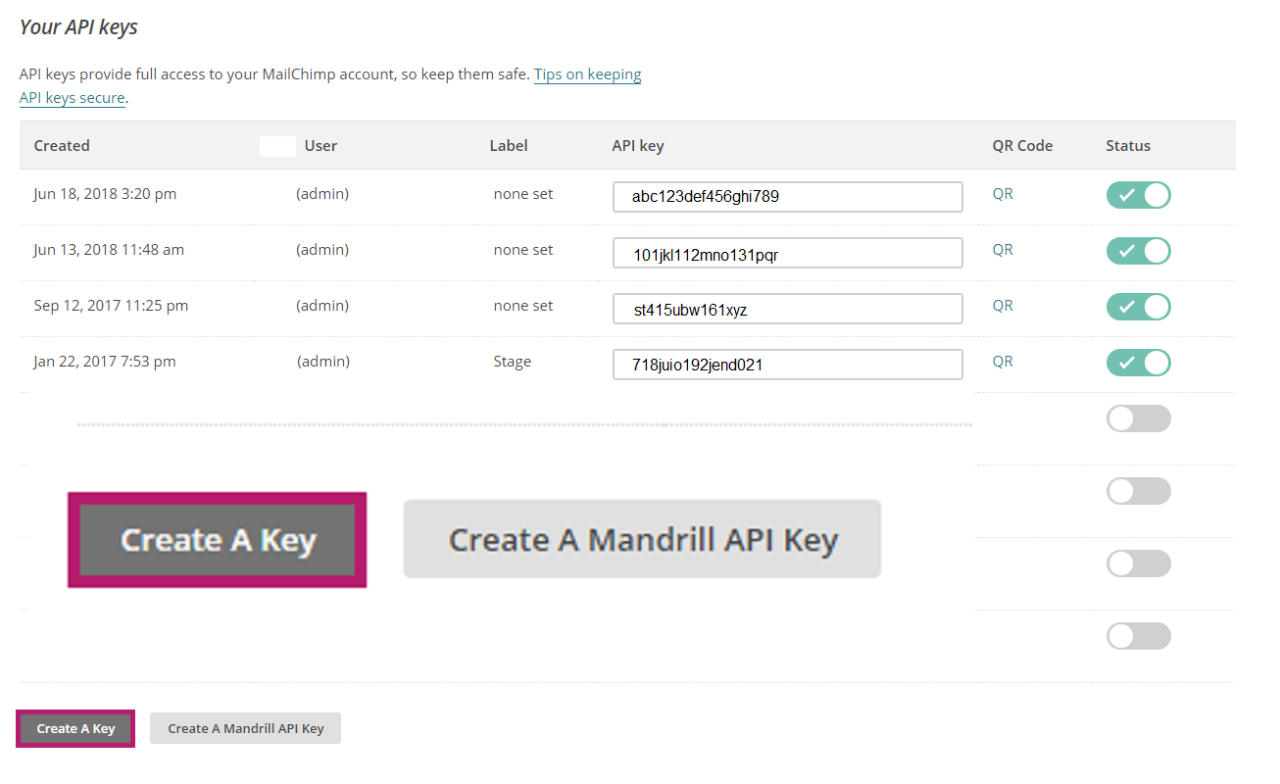The image size is (1280, 784).
Task: Open QR link in the Stage key row
Action: point(1002,362)
